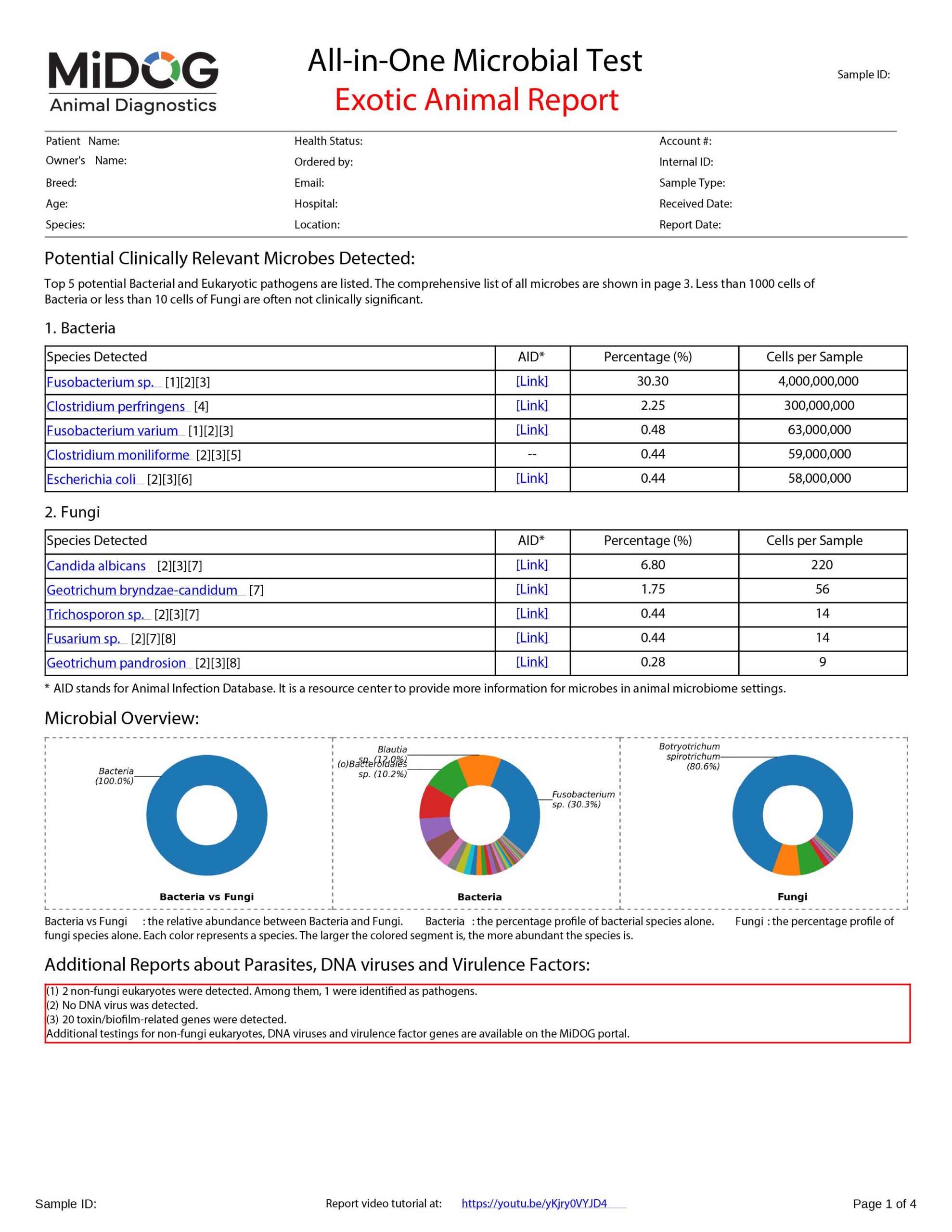Screen dimensions: 952x1232
Task: Click the green segment in Fungi donut chart
Action: 810,858
